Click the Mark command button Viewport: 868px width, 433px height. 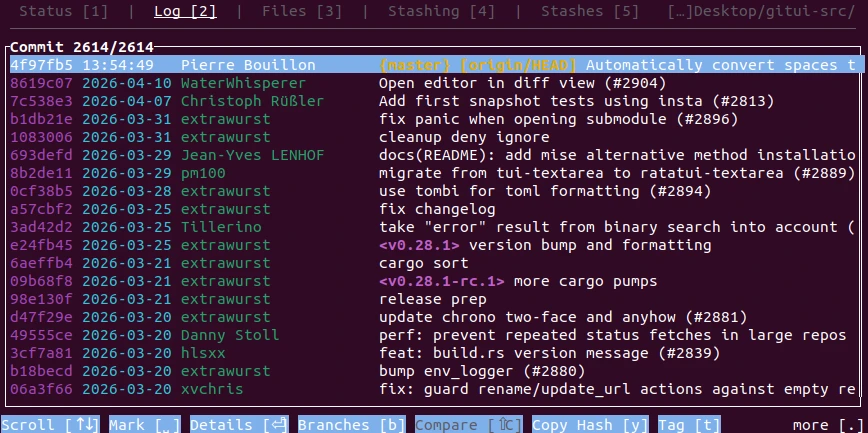145,425
